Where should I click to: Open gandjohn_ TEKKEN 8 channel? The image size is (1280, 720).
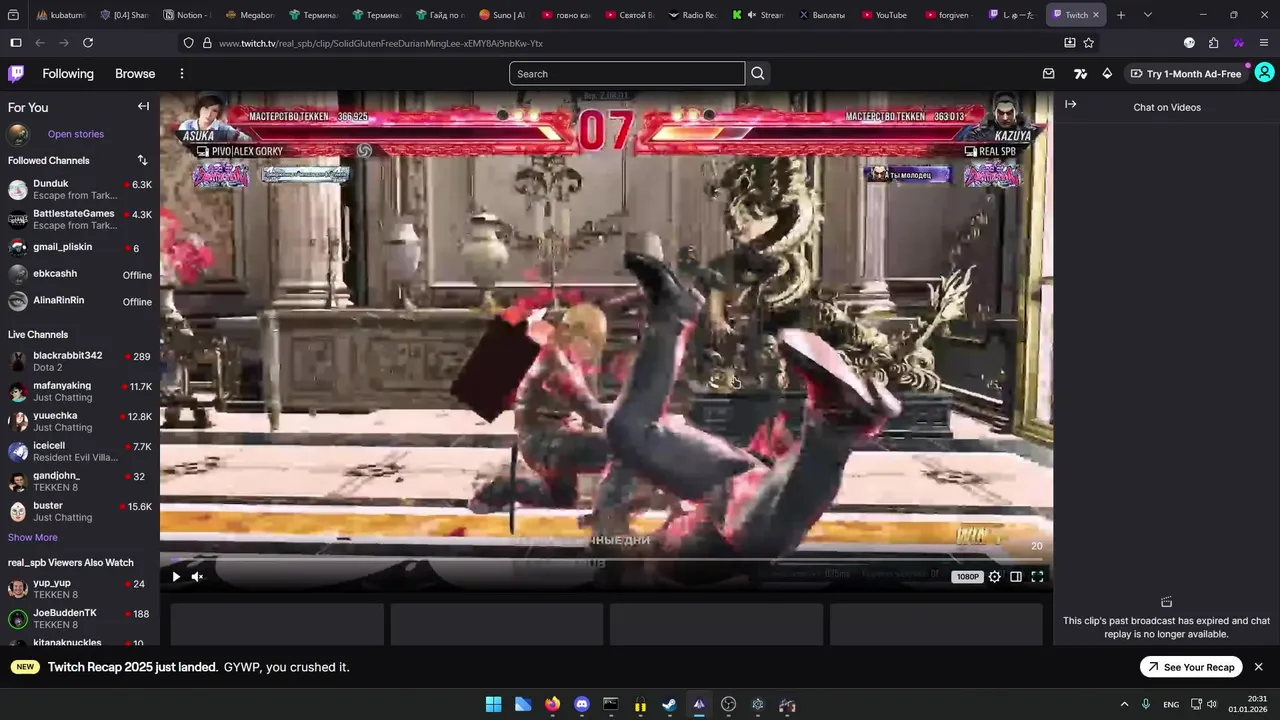point(80,481)
